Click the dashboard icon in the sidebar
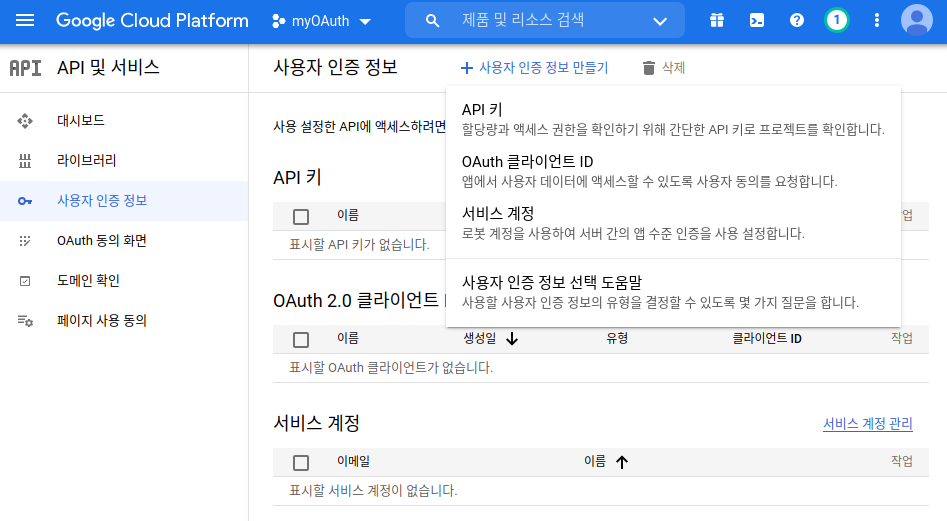The image size is (947, 521). pos(25,121)
